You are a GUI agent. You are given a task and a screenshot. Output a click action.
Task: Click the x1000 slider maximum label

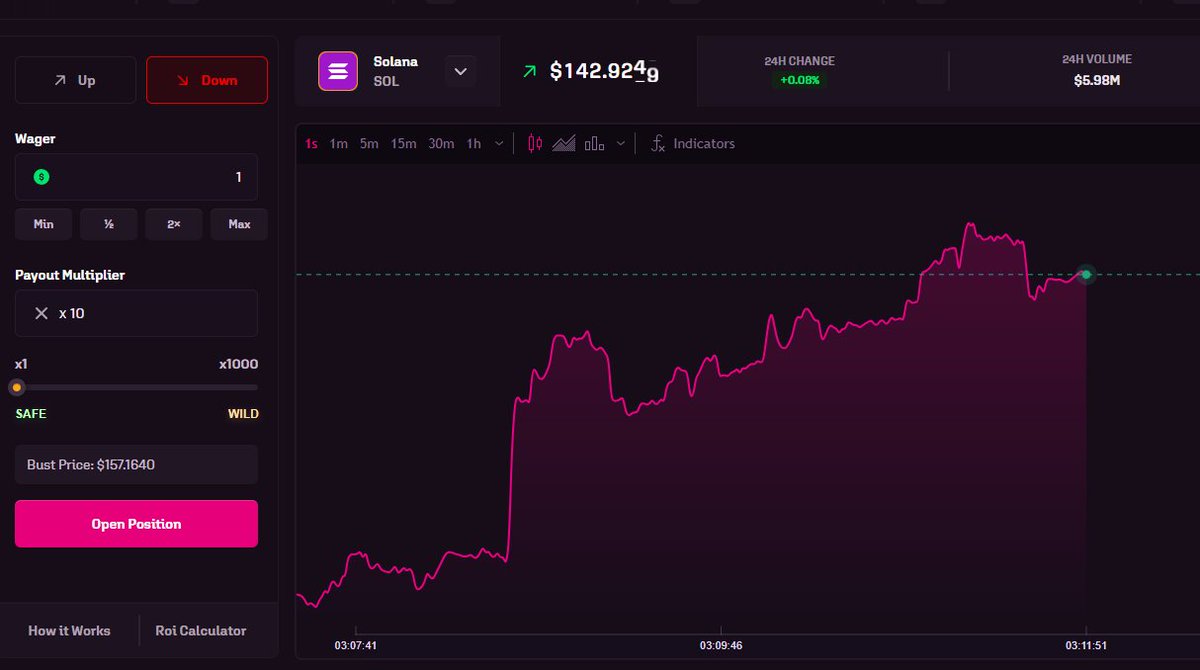[239, 364]
